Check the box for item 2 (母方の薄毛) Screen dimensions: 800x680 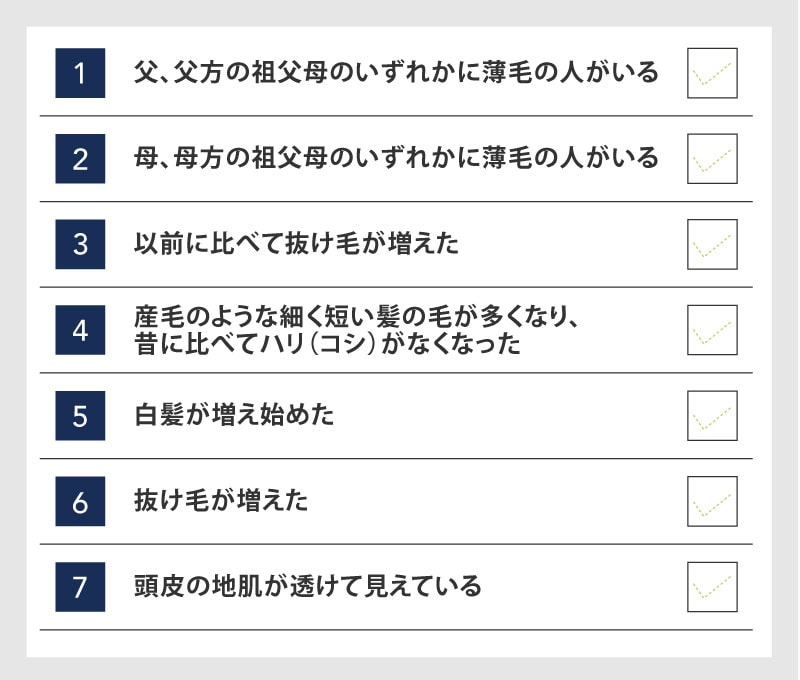pyautogui.click(x=712, y=159)
